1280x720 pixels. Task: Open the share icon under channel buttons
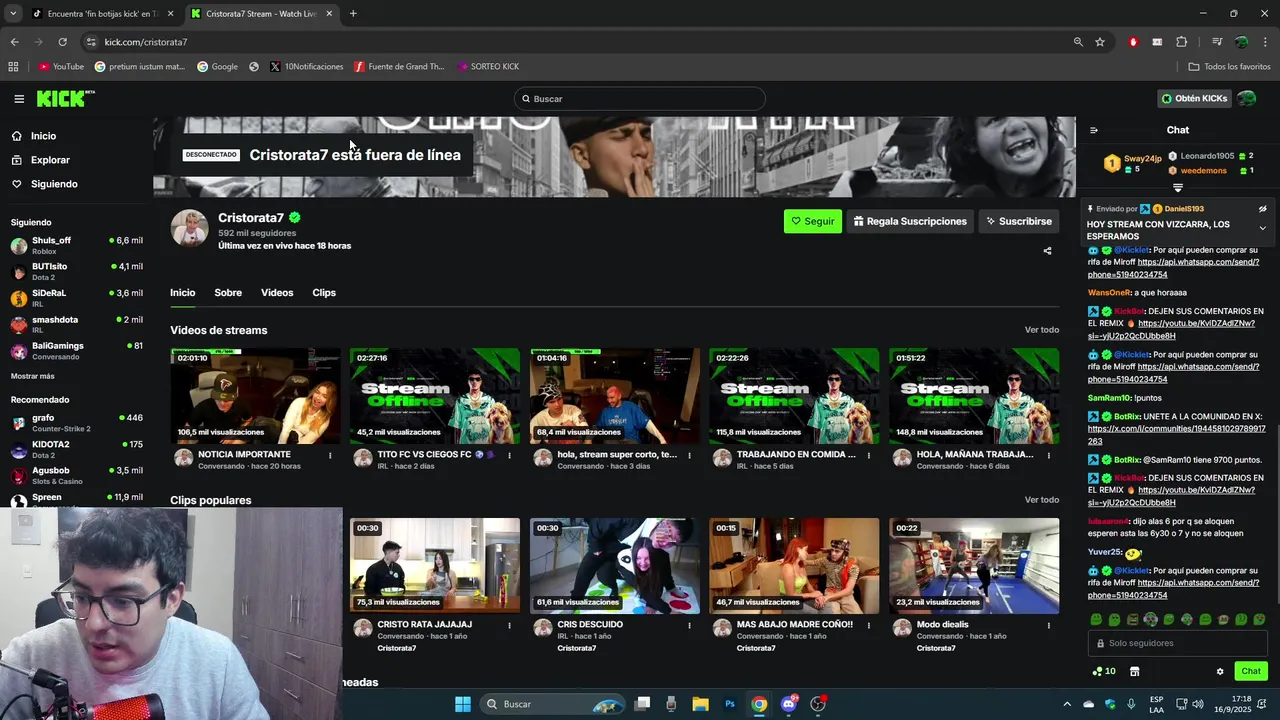tap(1047, 251)
